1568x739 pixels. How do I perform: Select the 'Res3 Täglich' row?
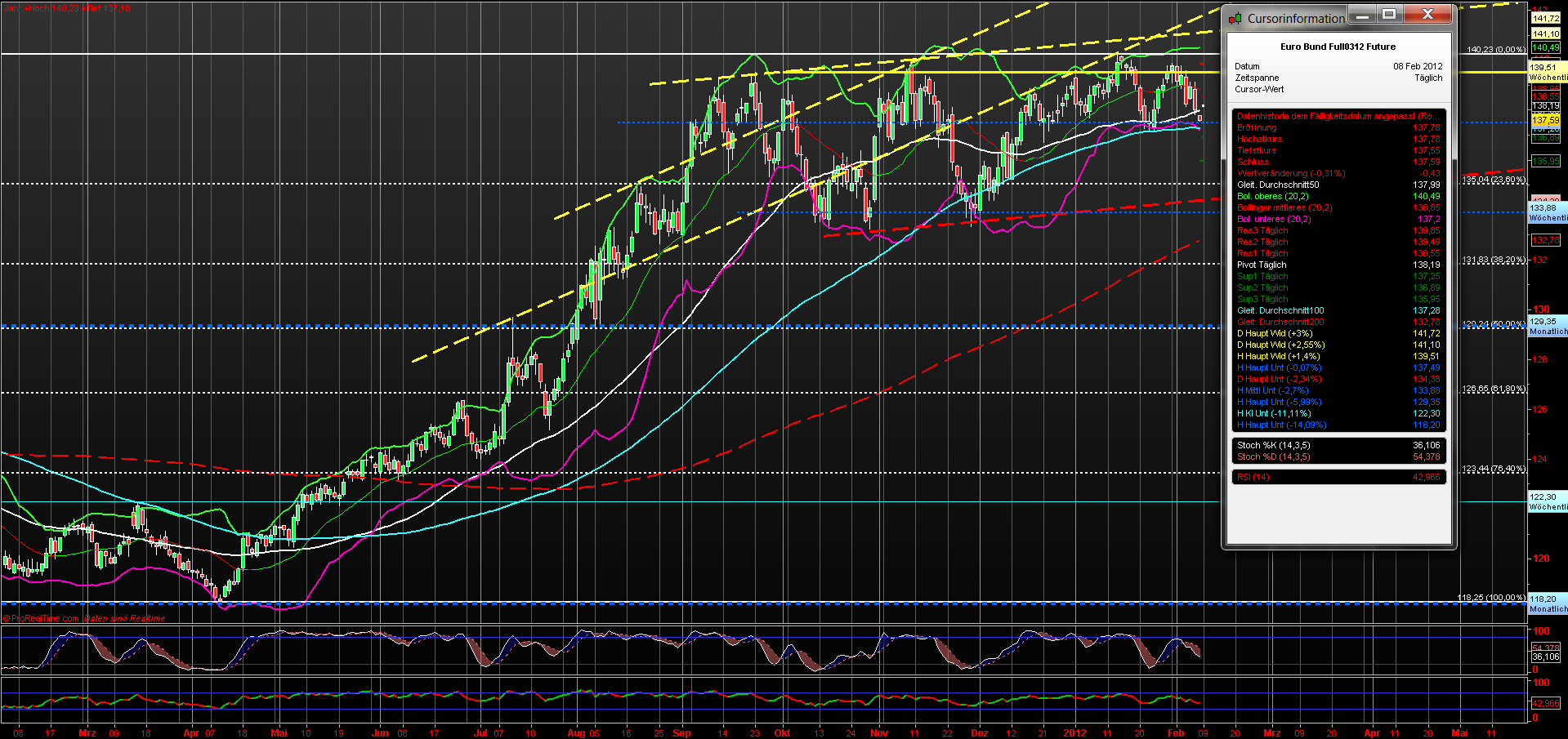(x=1338, y=230)
